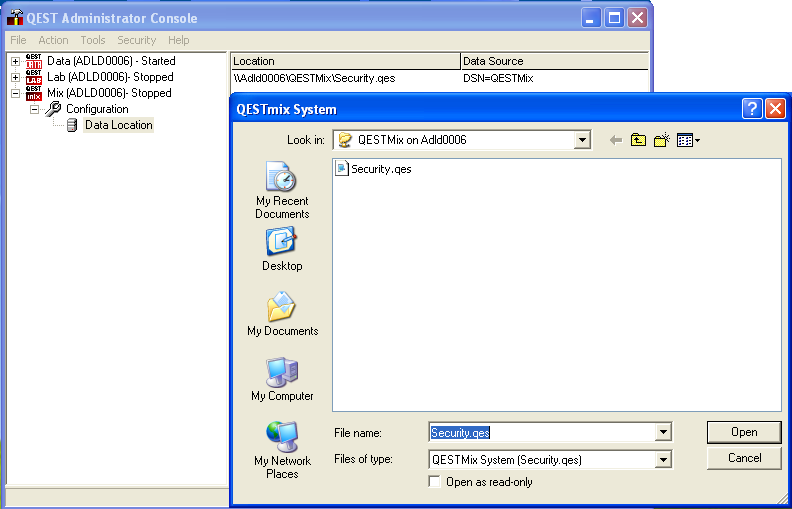792x509 pixels.
Task: Open the View menu icon
Action: click(687, 141)
